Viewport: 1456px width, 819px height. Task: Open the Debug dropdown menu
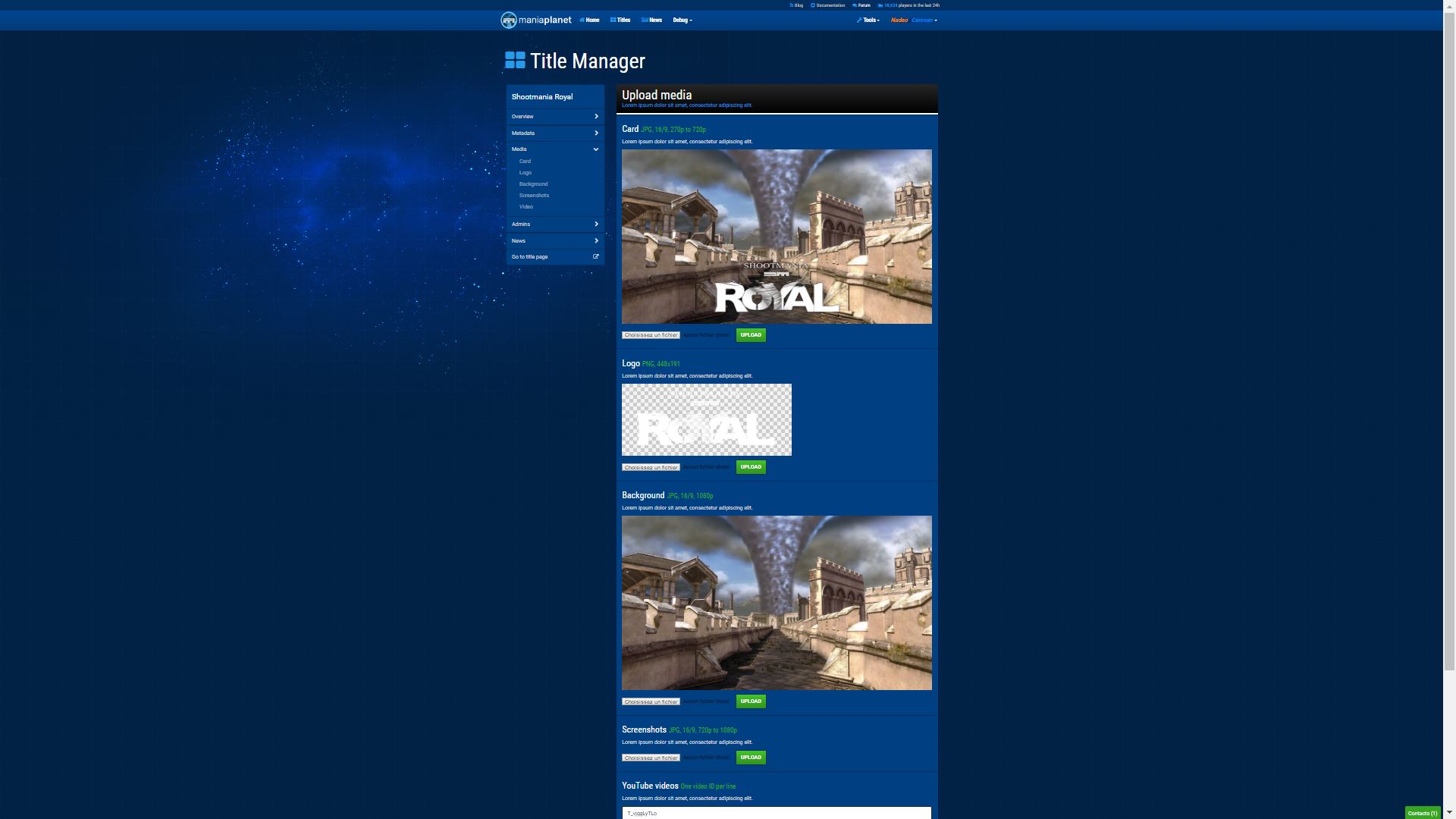point(682,20)
